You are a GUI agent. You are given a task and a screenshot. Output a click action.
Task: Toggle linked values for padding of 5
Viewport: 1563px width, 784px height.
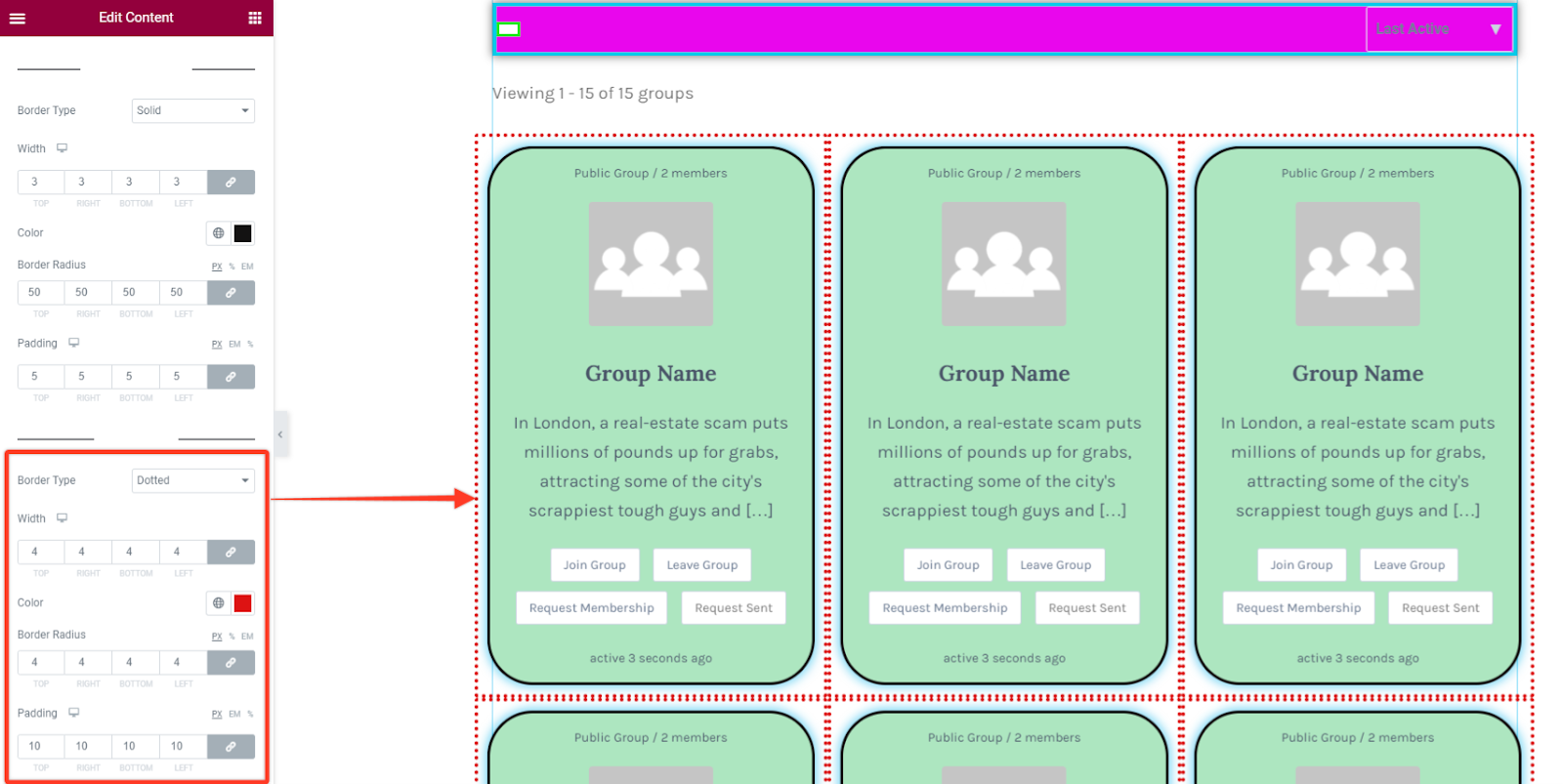[x=231, y=376]
